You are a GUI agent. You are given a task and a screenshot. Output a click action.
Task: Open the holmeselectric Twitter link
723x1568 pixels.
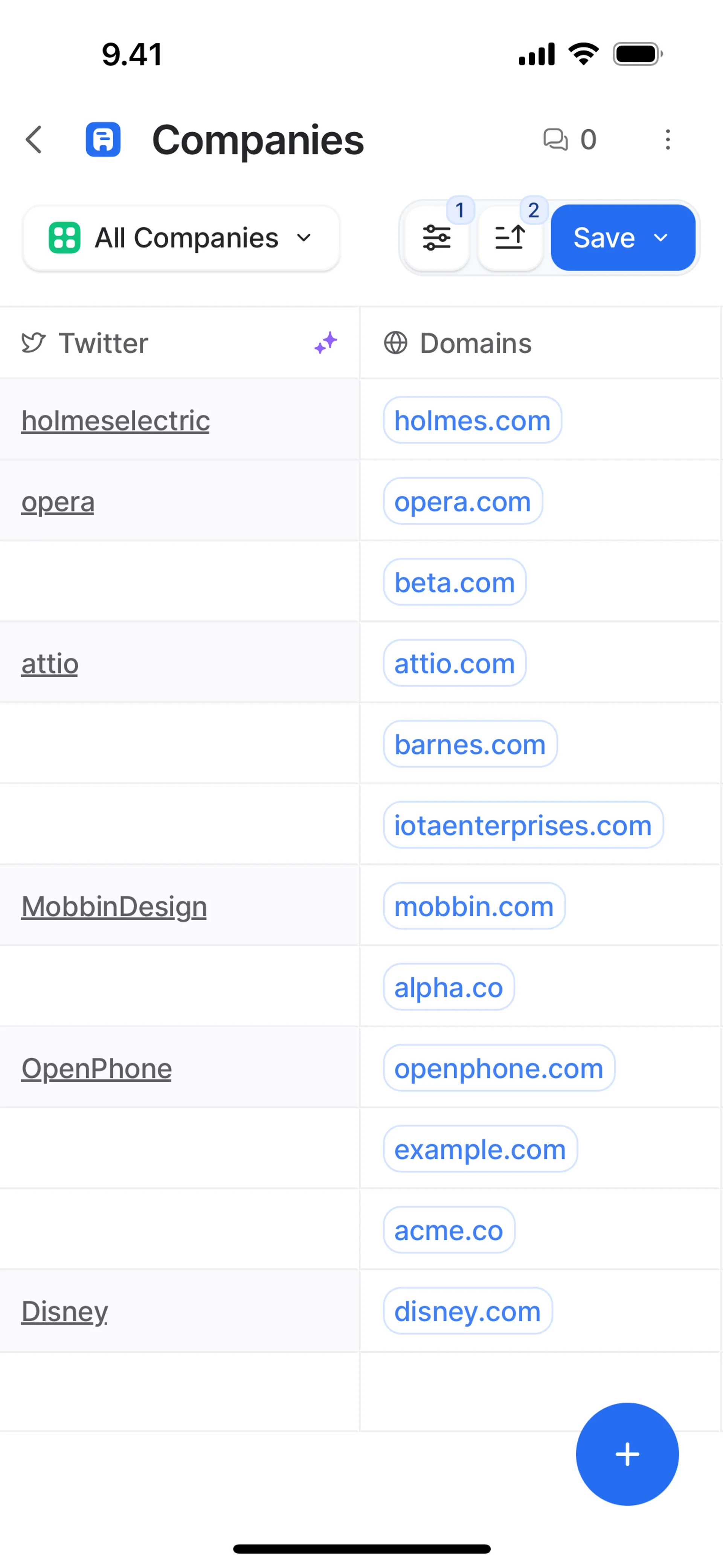pos(116,420)
